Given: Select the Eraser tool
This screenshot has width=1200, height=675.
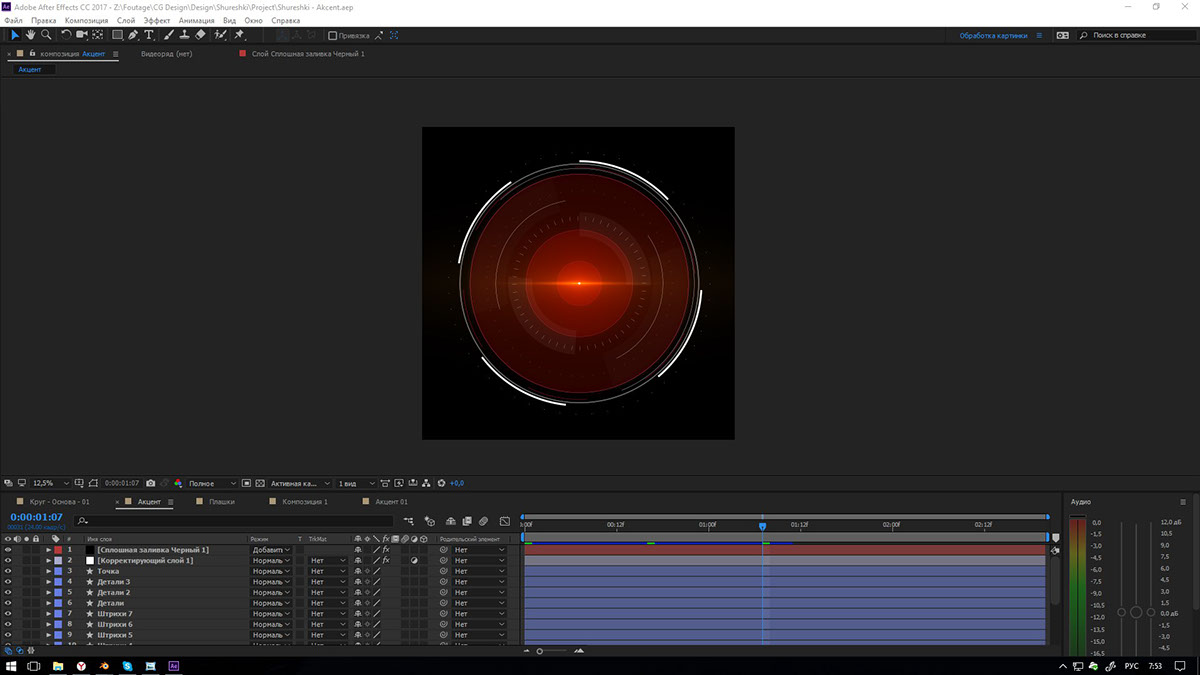Looking at the screenshot, I should (200, 35).
